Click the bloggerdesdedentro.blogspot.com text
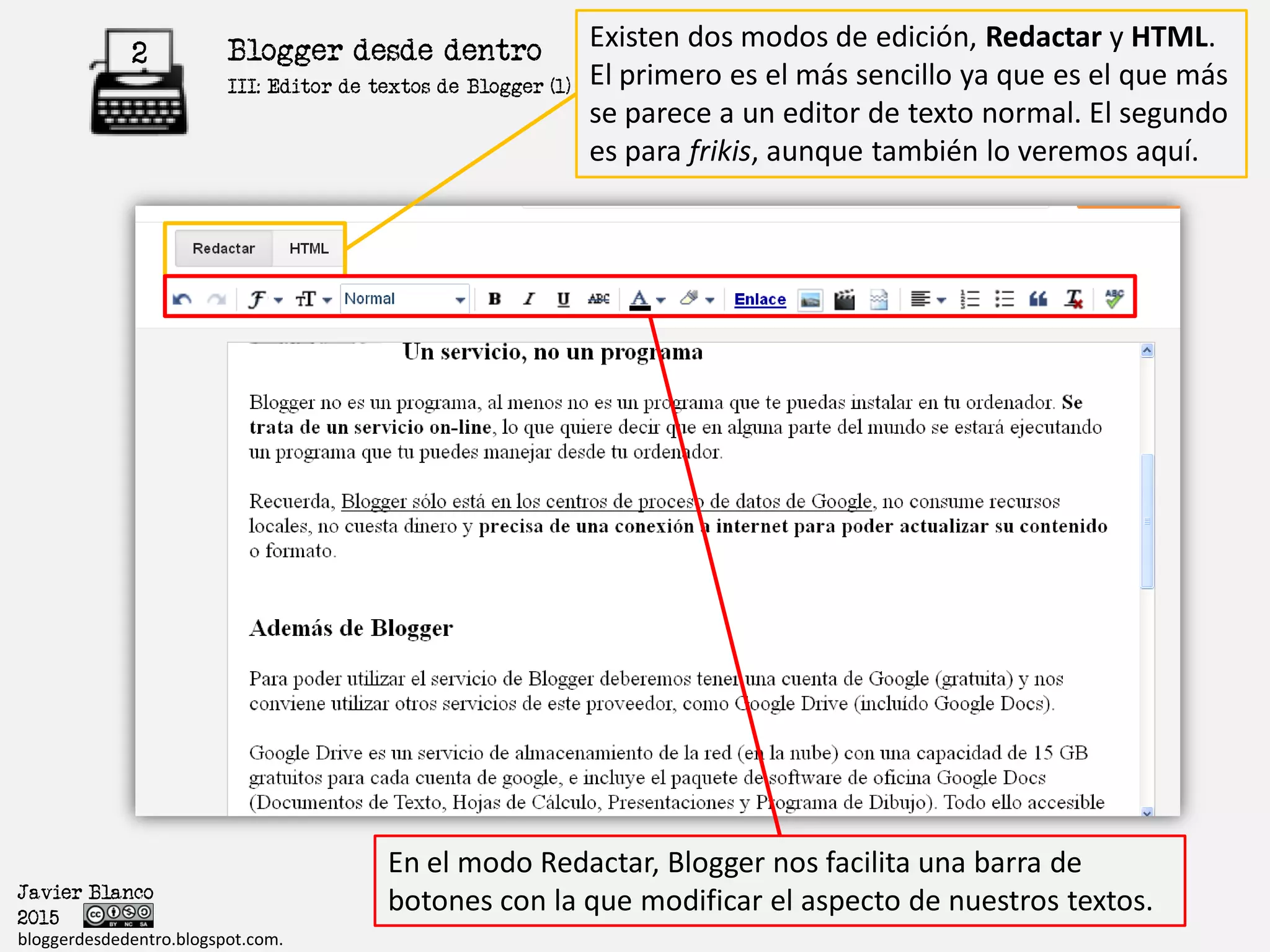The image size is (1270, 952). 150,939
